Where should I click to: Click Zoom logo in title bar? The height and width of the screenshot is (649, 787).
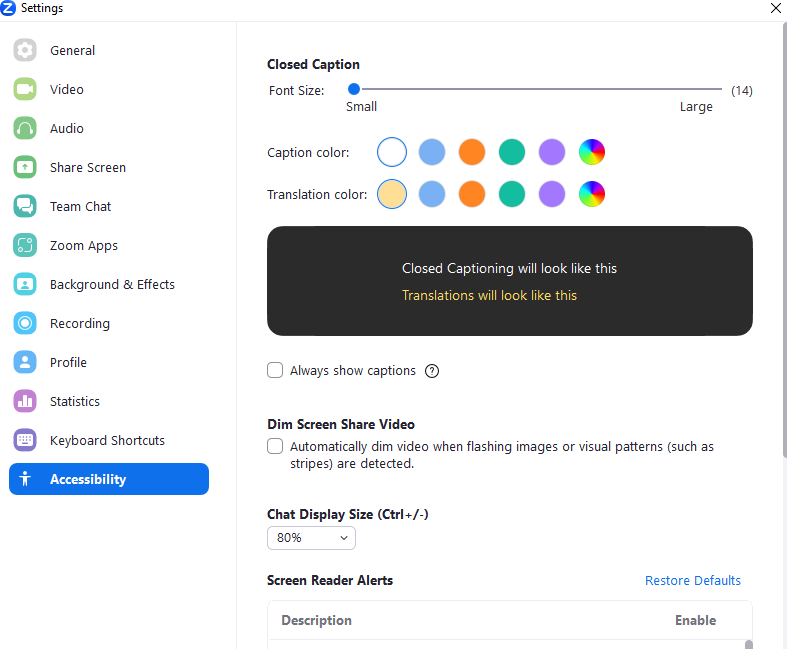coord(8,8)
